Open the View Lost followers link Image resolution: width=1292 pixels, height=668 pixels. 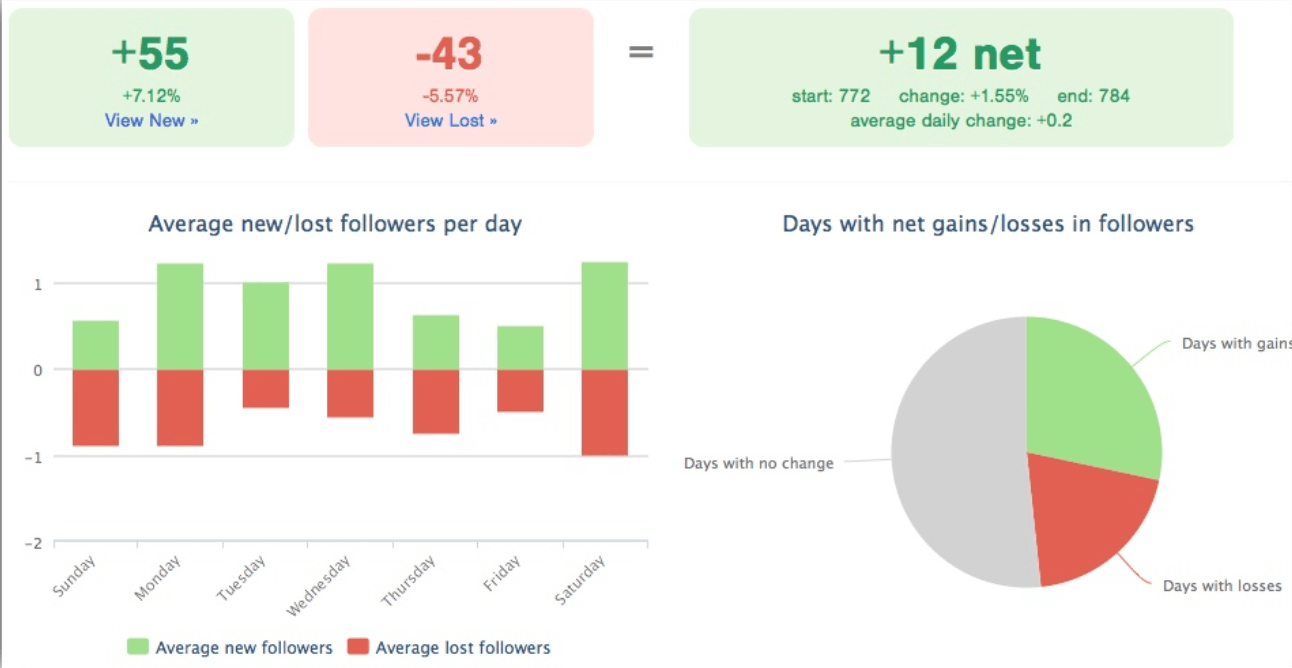point(450,120)
